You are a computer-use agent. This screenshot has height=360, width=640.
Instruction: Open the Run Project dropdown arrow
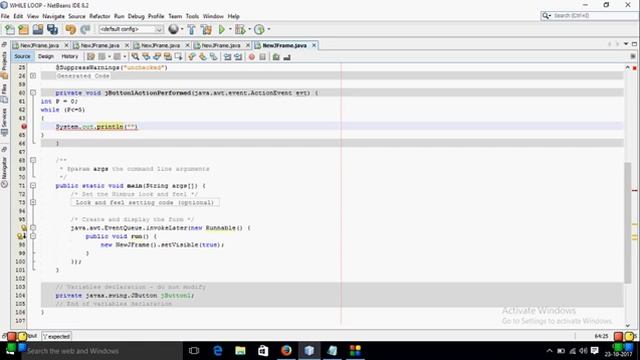click(x=230, y=29)
